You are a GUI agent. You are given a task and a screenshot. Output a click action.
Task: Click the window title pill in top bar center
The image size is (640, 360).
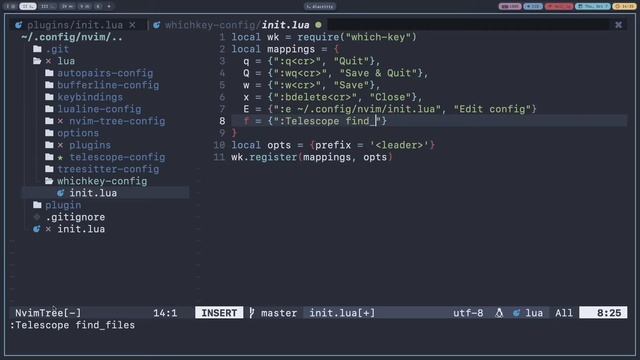320,6
